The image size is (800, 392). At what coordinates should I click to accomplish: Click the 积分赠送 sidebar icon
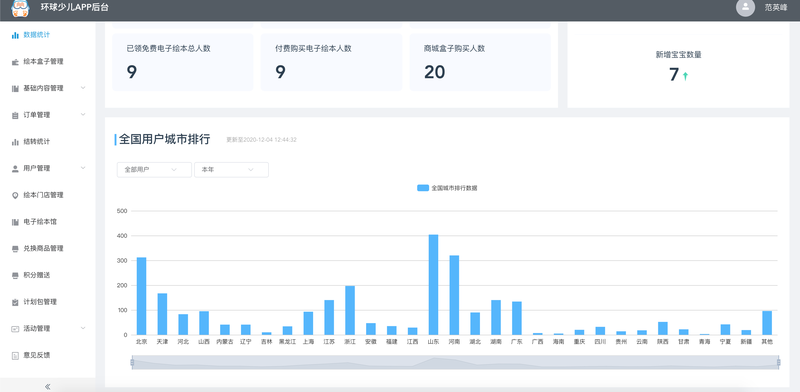[x=15, y=275]
